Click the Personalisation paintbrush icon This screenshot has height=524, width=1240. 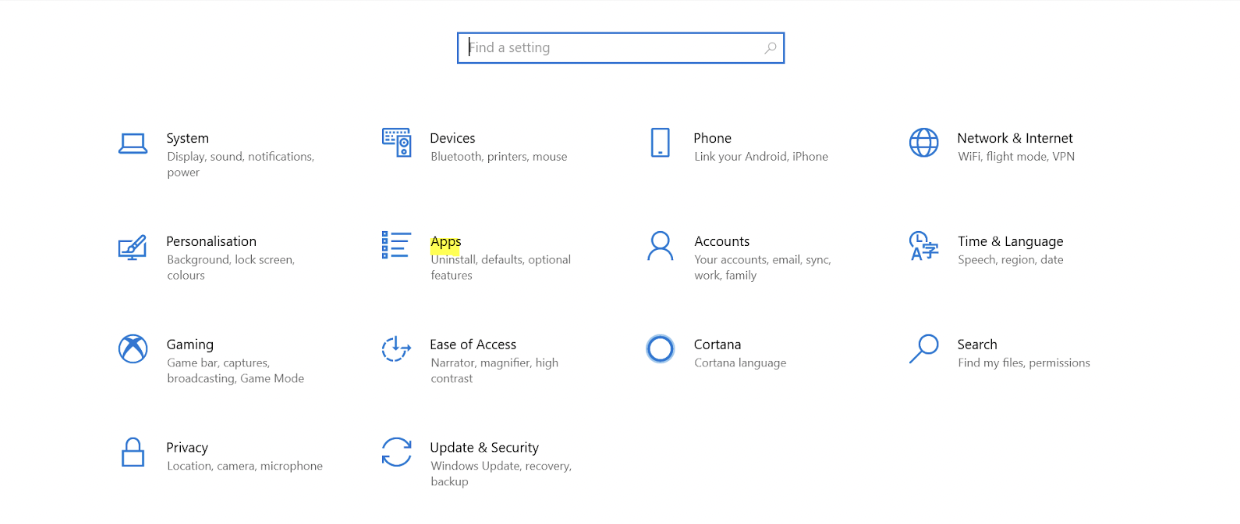click(x=133, y=246)
